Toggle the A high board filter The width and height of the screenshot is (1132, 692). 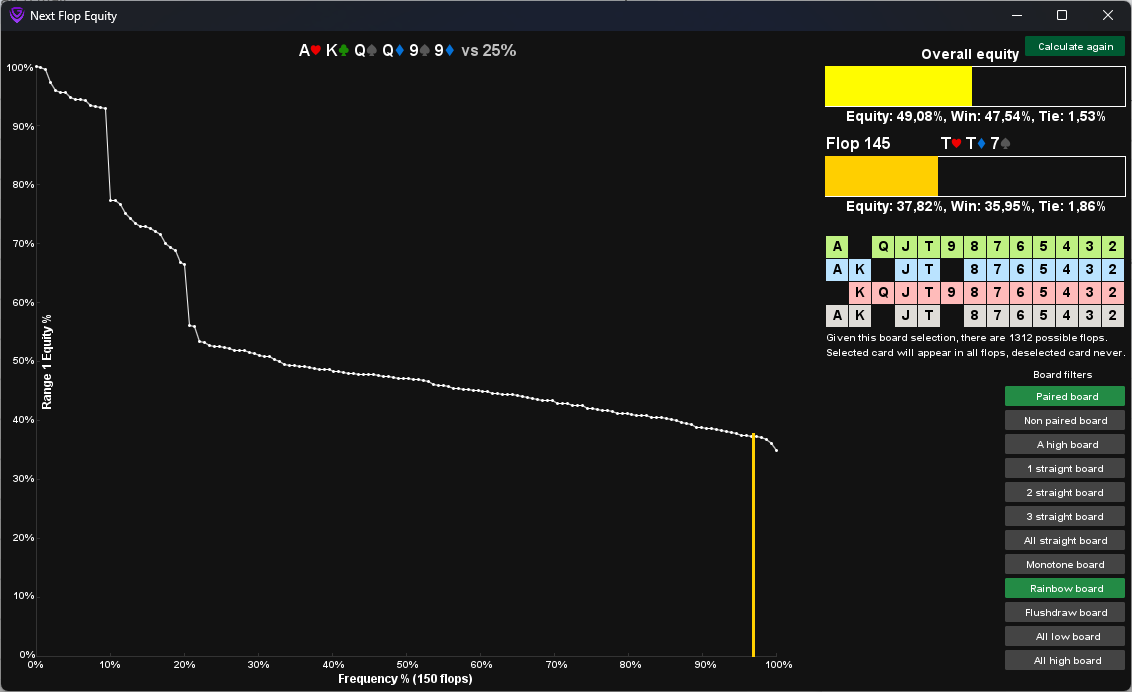point(1065,445)
